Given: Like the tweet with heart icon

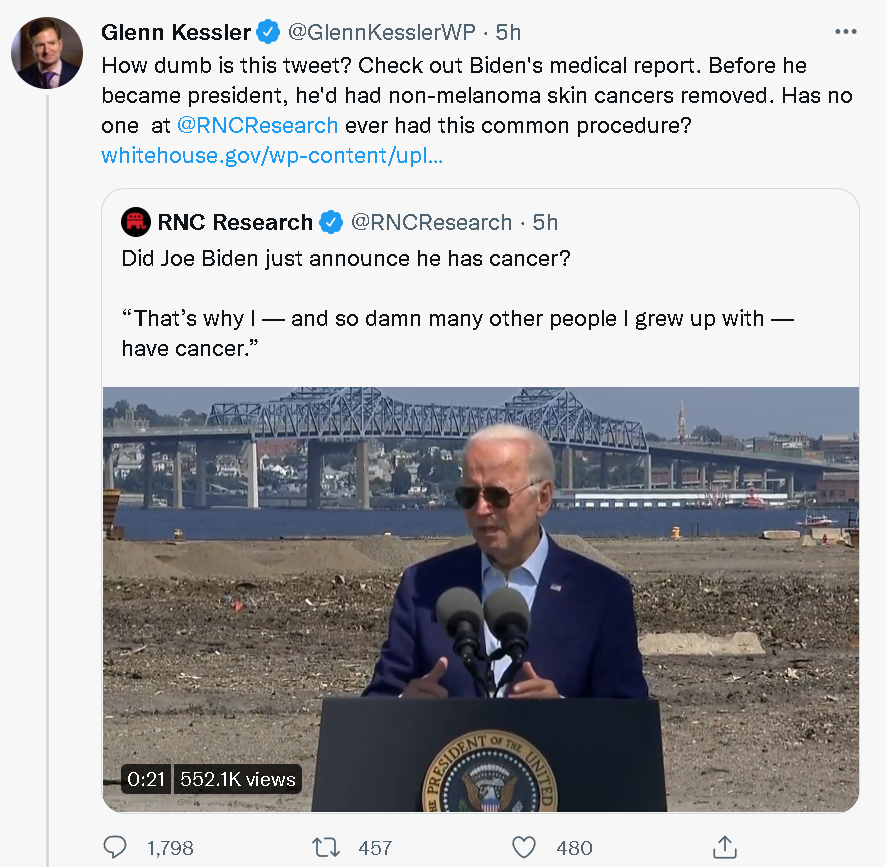Looking at the screenshot, I should pyautogui.click(x=523, y=847).
